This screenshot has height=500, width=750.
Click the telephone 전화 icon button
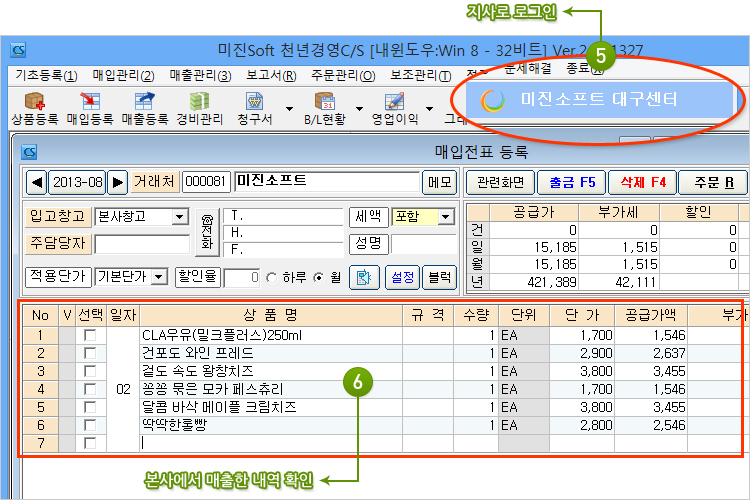(x=207, y=232)
